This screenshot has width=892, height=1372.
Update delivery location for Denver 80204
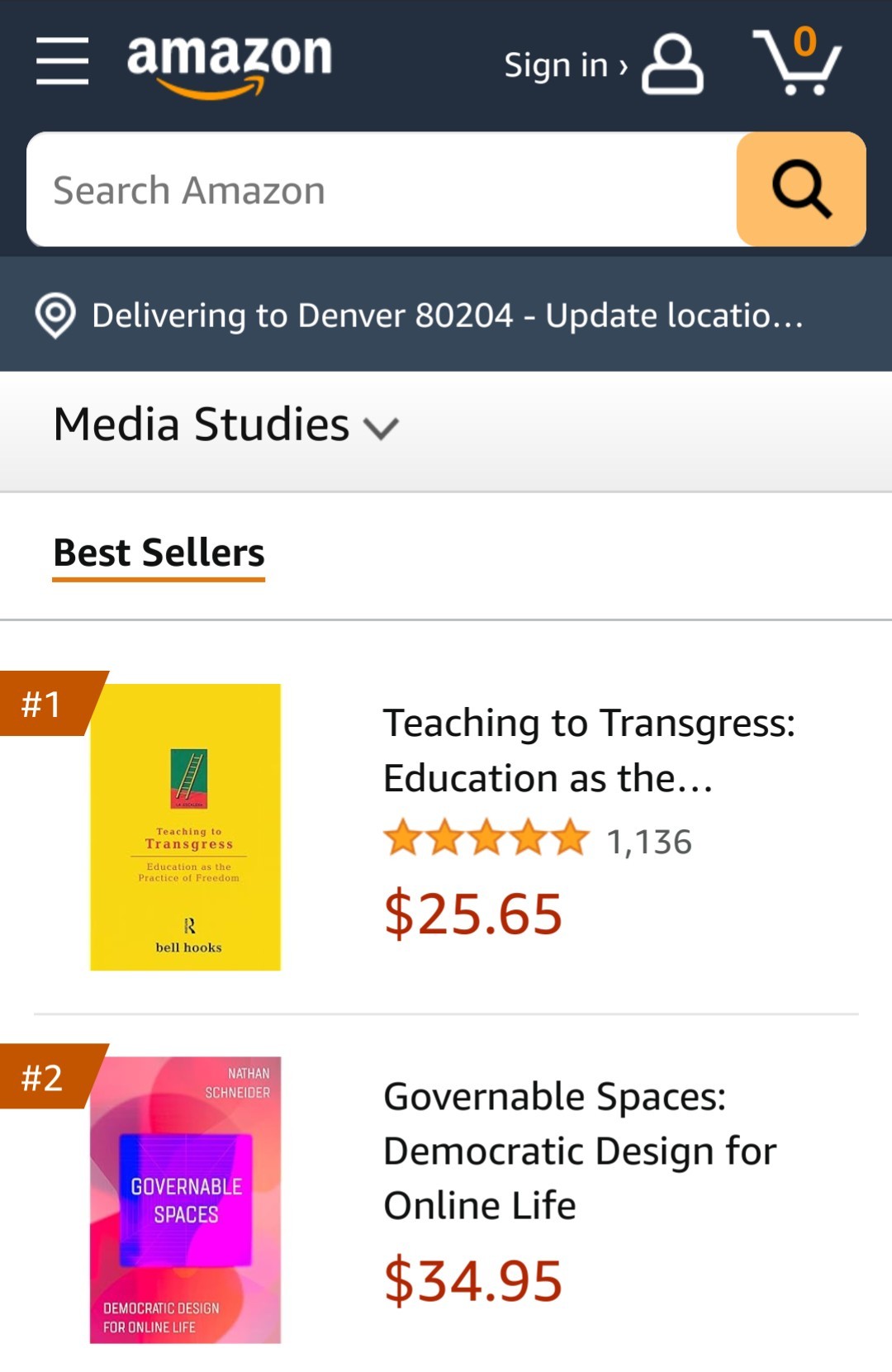[x=446, y=316]
